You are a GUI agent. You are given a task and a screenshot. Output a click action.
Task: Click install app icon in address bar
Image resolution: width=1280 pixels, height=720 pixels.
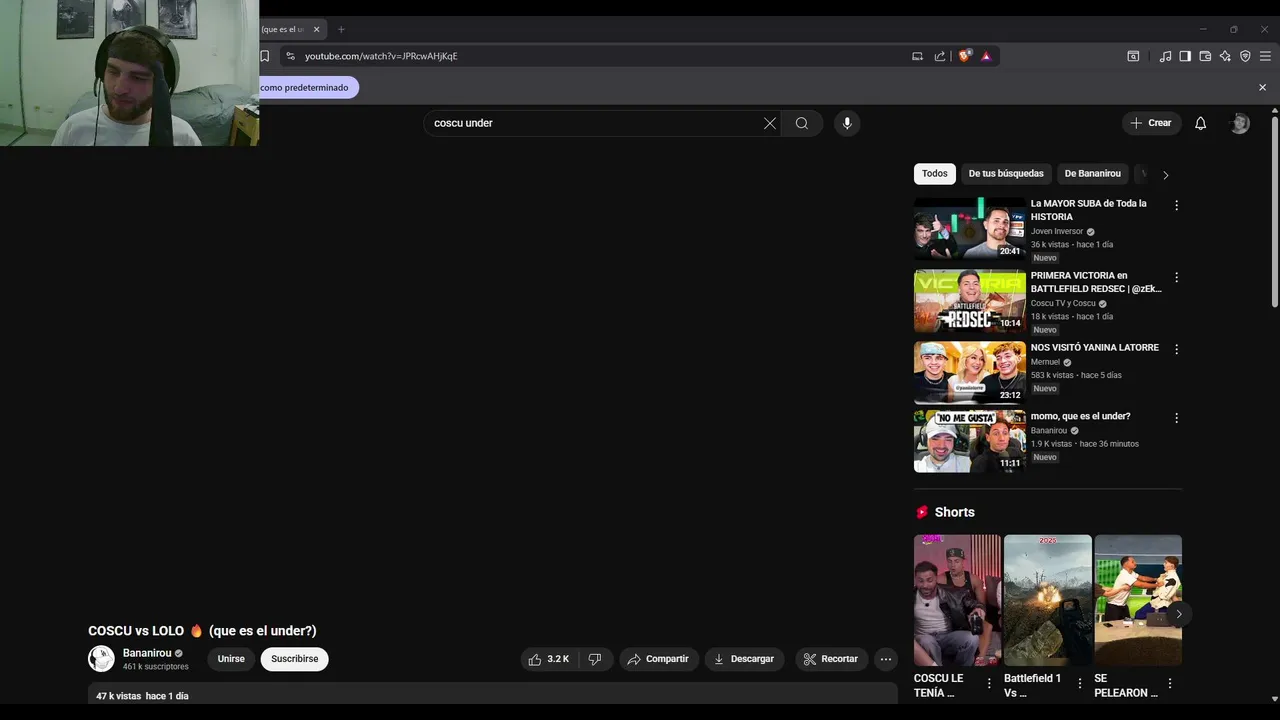tap(917, 56)
